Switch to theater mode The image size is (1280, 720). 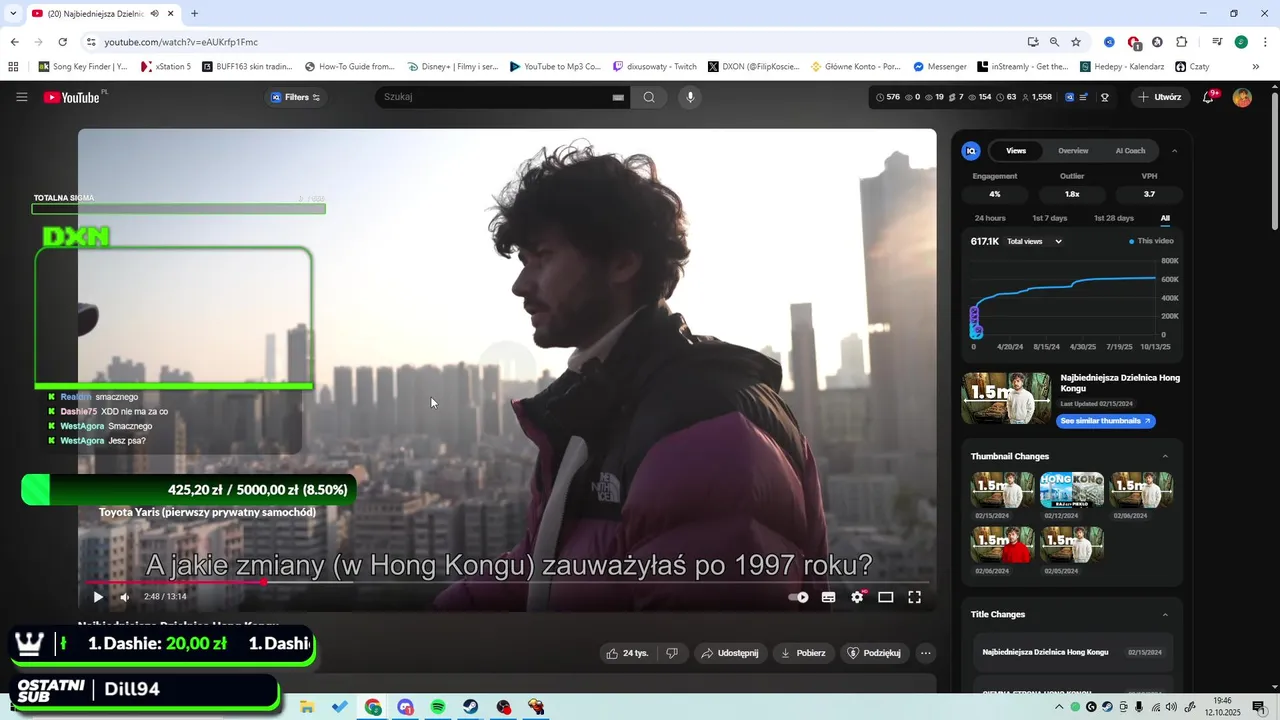pyautogui.click(x=885, y=597)
